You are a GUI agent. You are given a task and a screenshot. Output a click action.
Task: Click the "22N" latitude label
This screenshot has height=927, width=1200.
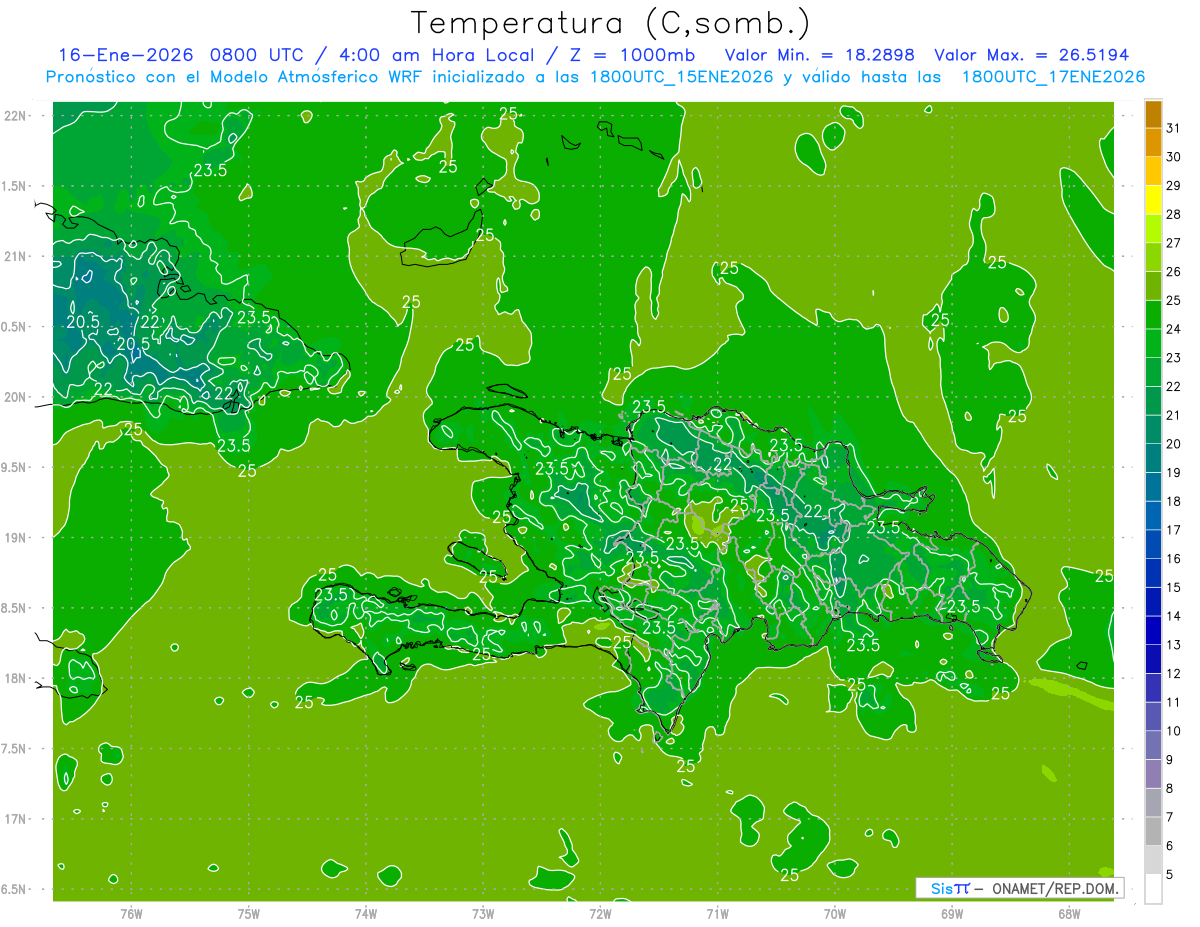point(16,116)
